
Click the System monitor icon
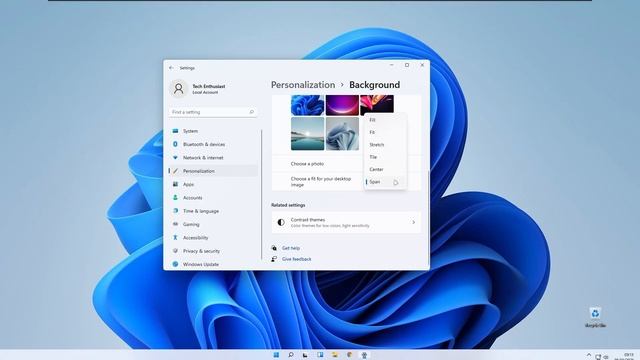click(176, 131)
